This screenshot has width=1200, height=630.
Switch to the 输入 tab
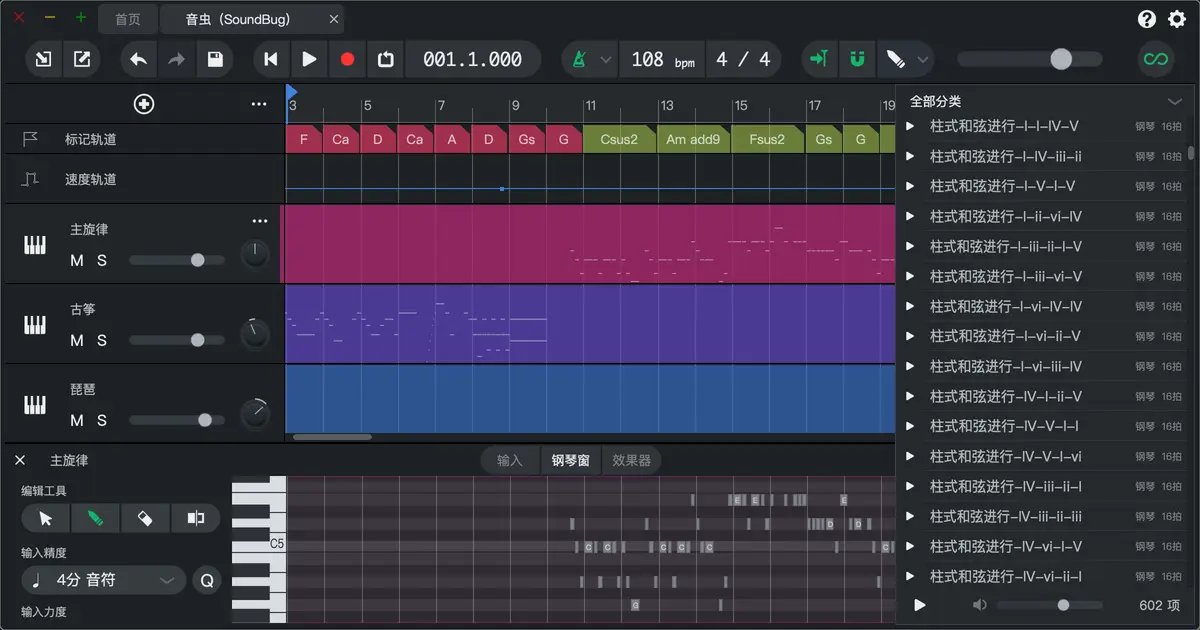coord(510,460)
